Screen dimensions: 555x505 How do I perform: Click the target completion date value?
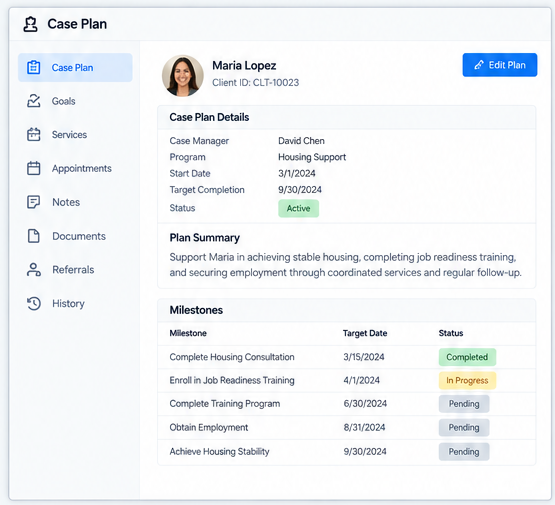click(300, 190)
